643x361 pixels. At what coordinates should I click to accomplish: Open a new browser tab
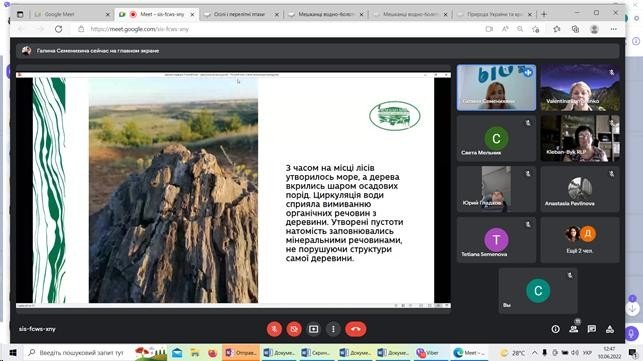(544, 14)
